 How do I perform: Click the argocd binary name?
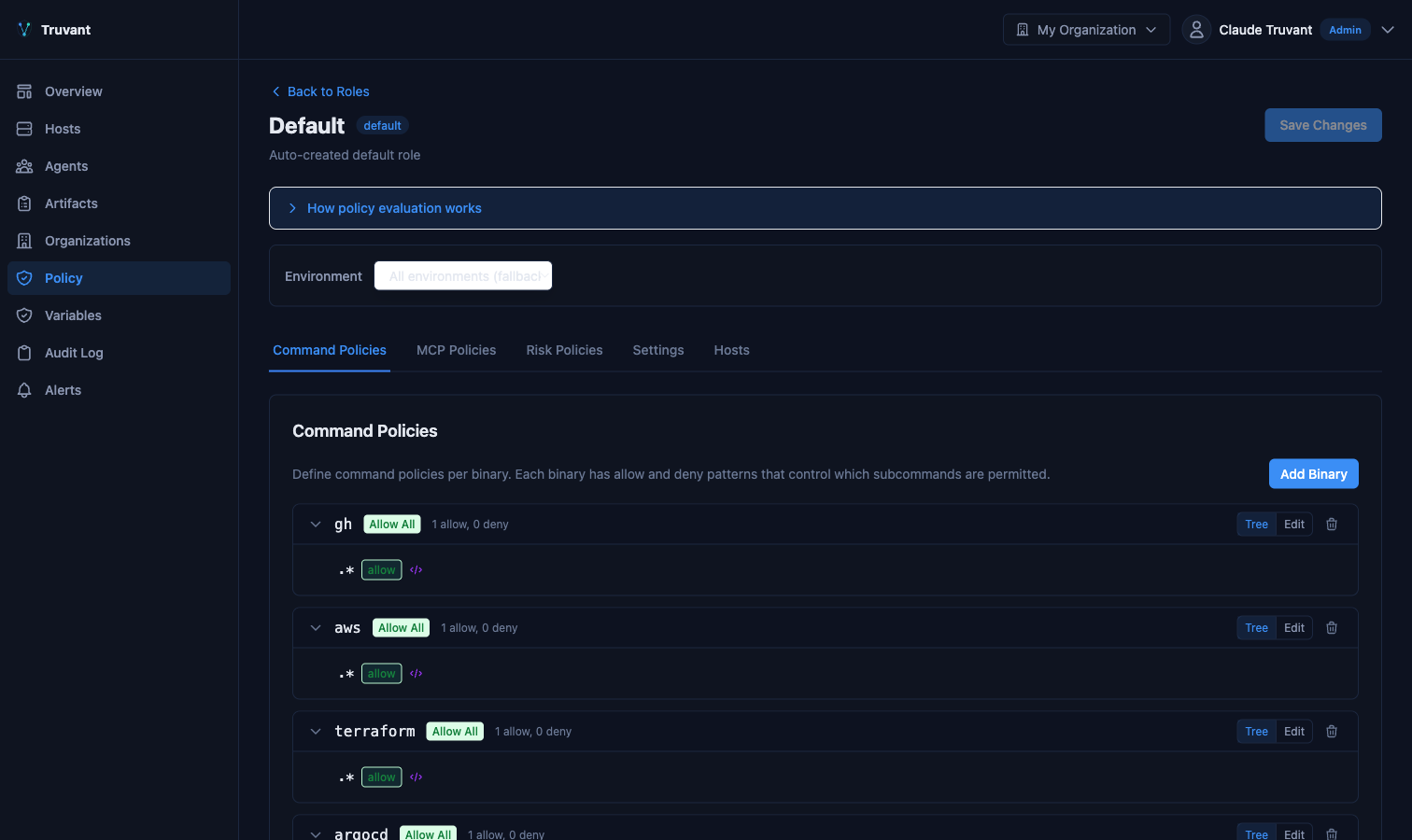[361, 833]
